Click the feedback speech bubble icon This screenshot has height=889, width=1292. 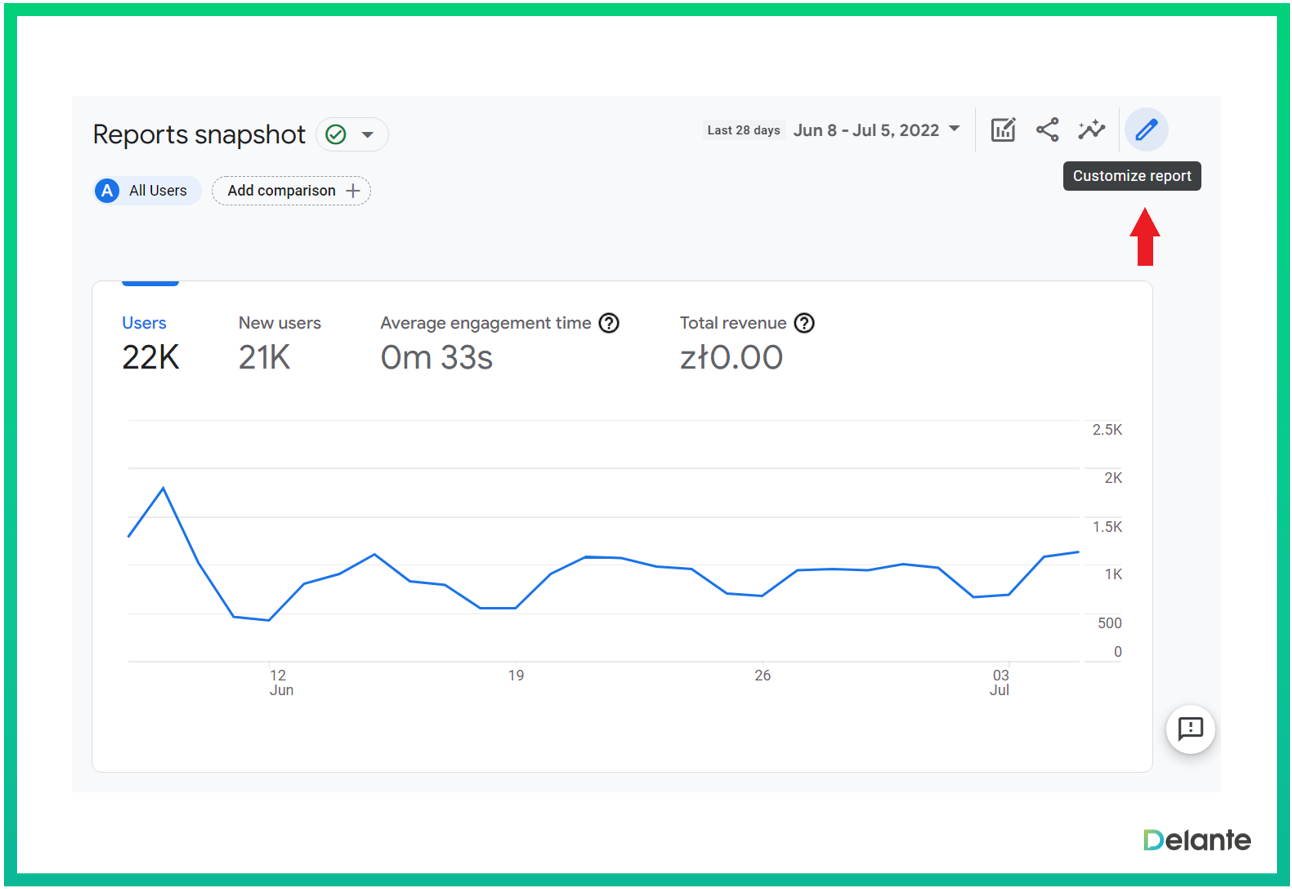click(x=1190, y=729)
